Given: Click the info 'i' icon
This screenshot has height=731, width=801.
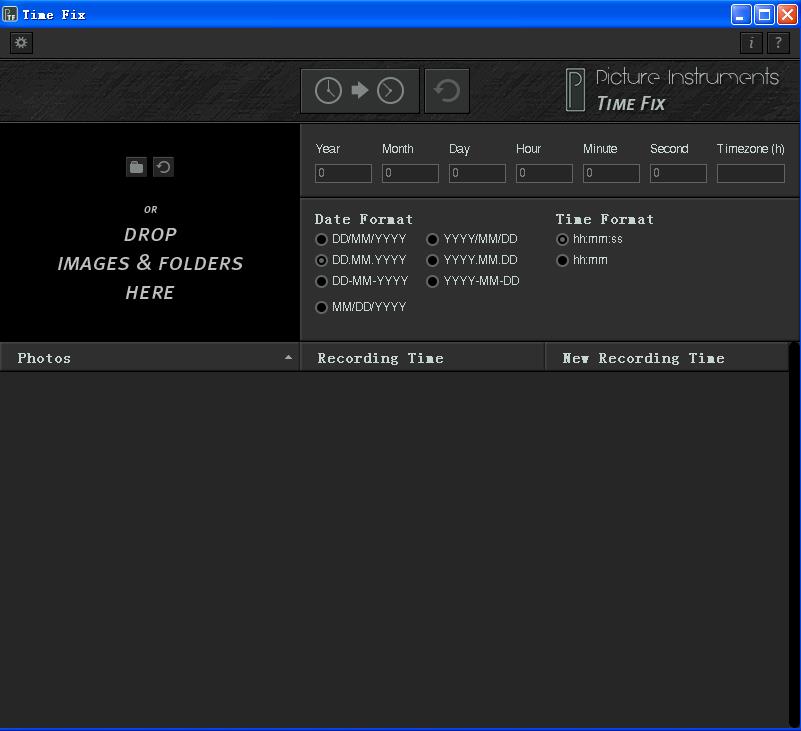Looking at the screenshot, I should [751, 43].
